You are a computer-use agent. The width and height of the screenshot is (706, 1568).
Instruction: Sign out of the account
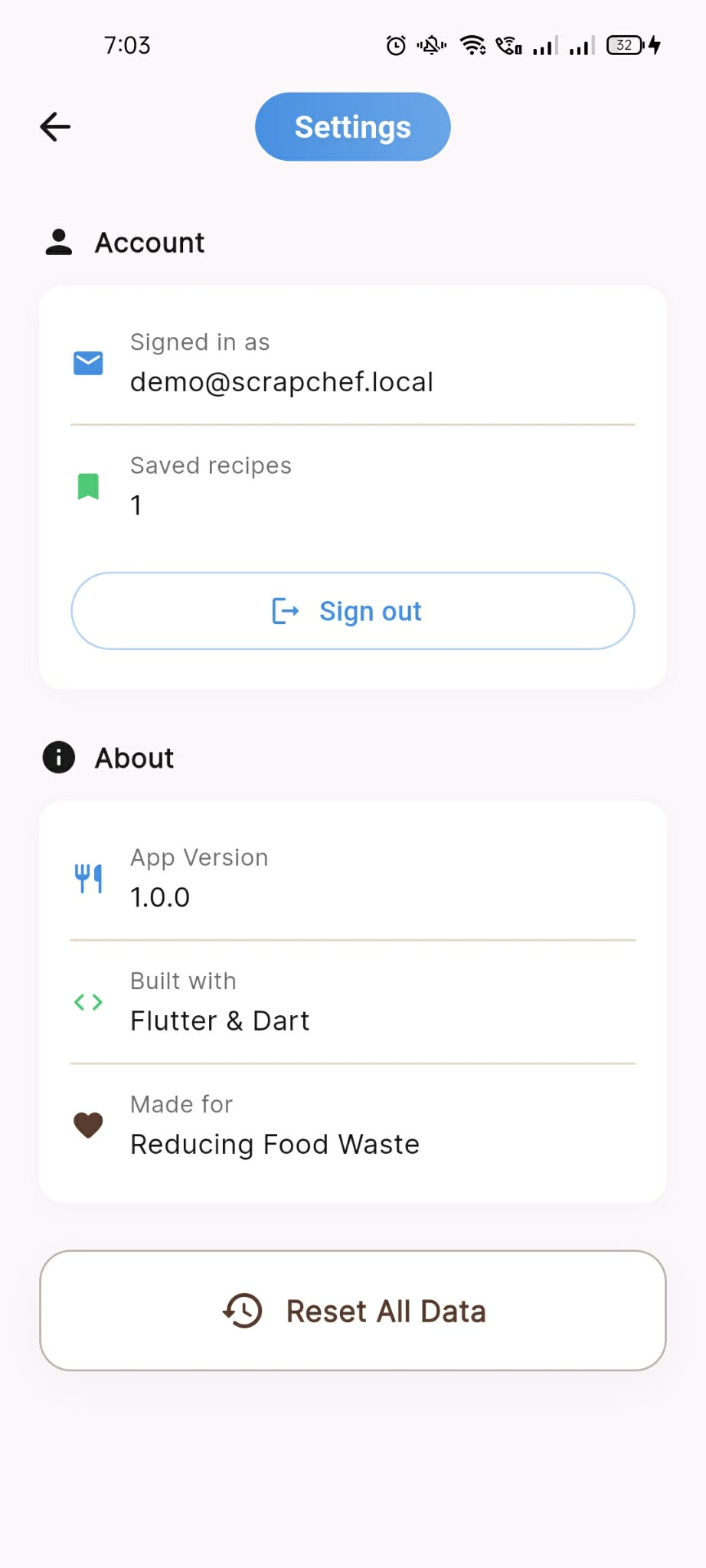click(x=353, y=611)
